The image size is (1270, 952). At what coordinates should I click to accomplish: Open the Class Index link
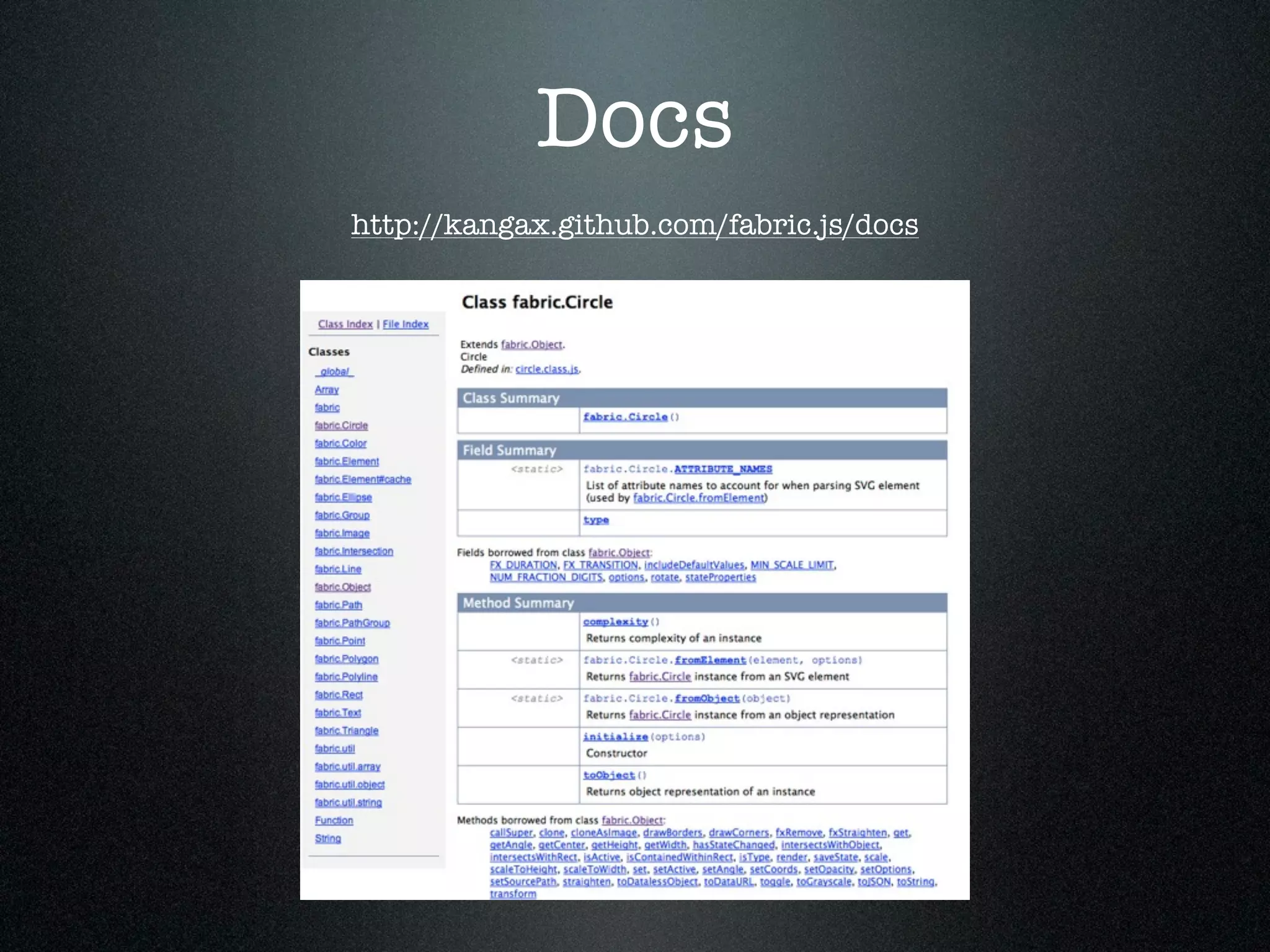click(345, 324)
